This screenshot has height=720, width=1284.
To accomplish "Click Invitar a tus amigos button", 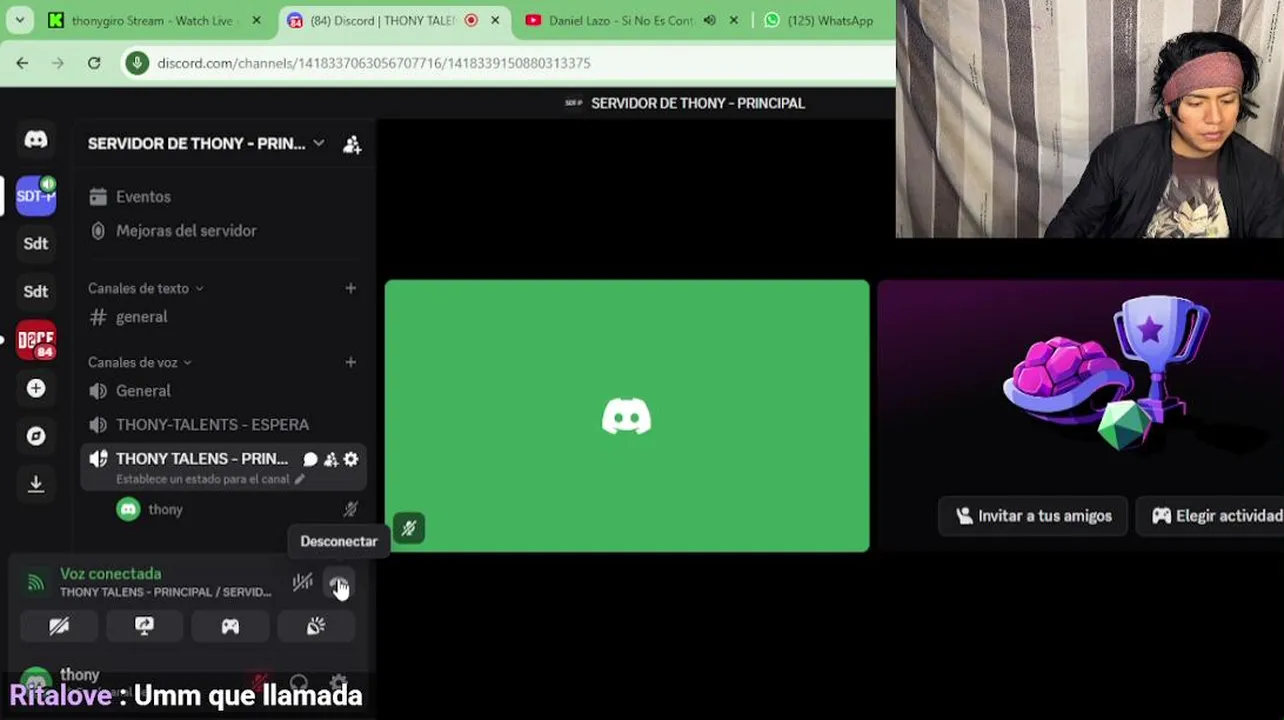I will tap(1033, 516).
